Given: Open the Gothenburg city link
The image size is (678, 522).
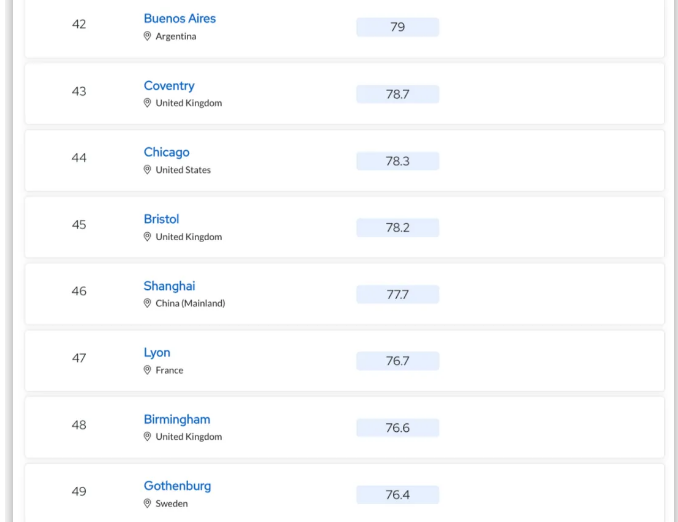Looking at the screenshot, I should [177, 486].
